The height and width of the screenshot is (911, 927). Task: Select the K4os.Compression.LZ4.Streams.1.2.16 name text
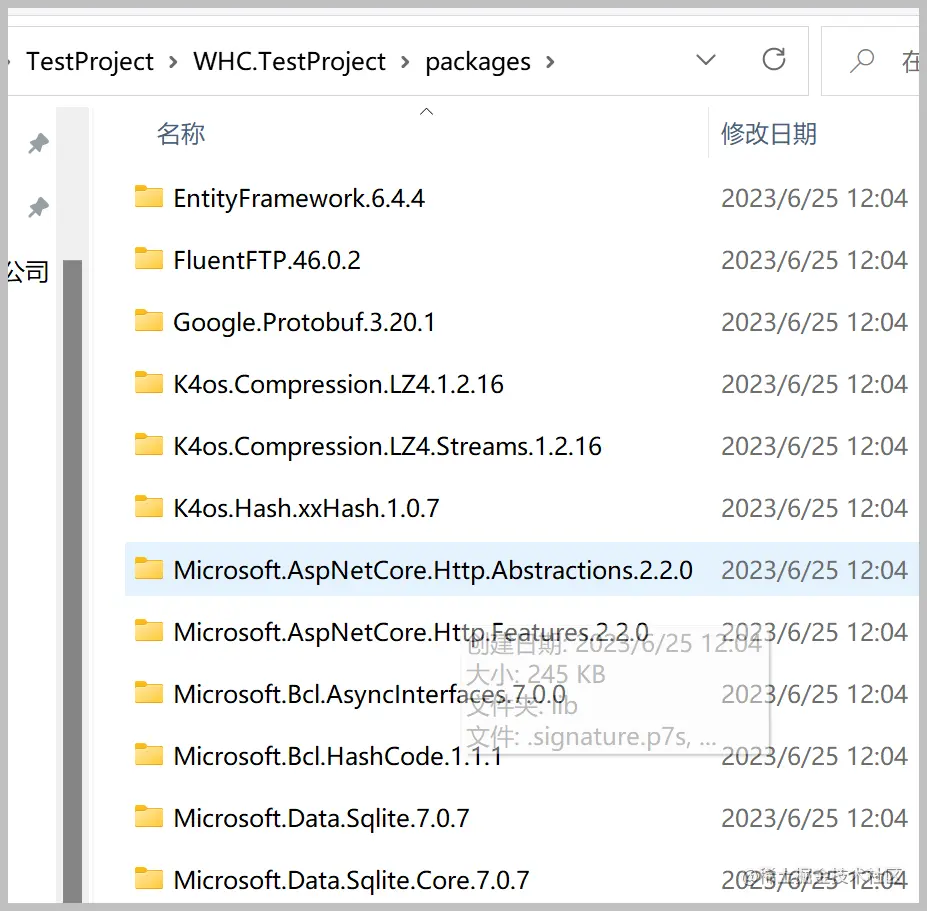387,447
